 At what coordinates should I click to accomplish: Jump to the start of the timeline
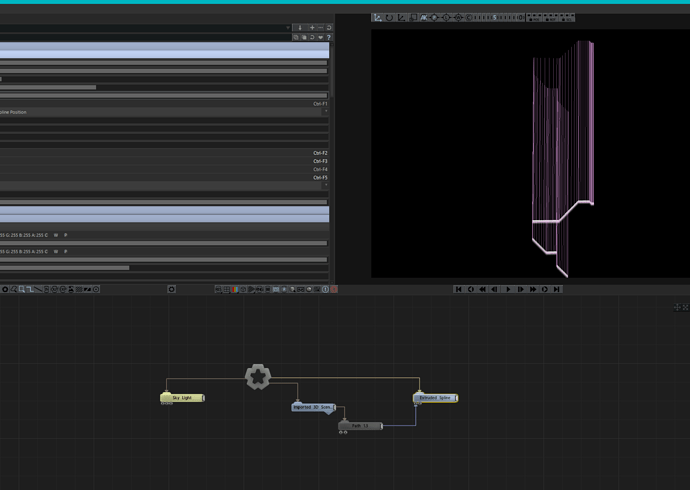(459, 289)
